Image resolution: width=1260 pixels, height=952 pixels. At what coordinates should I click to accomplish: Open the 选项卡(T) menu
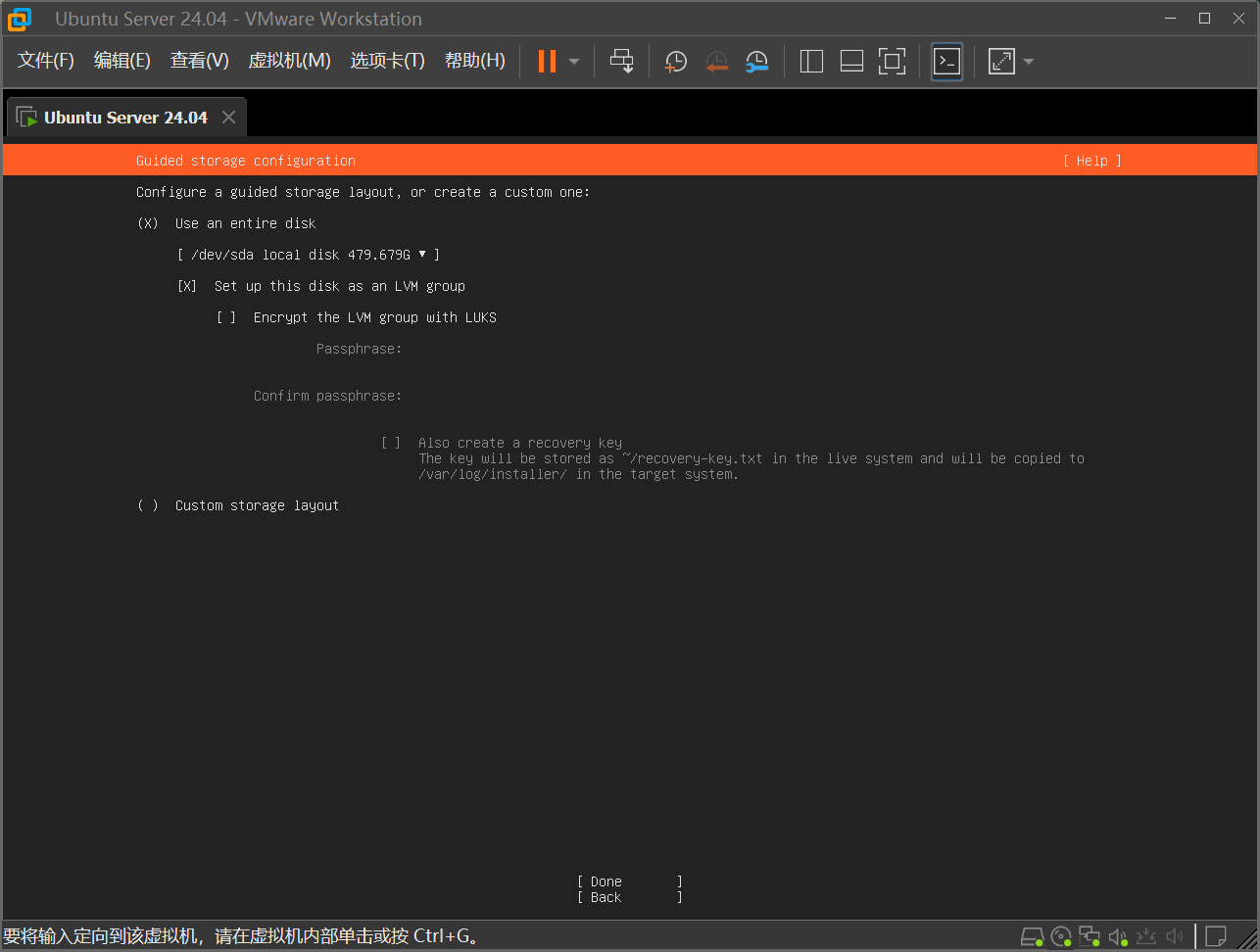(388, 61)
